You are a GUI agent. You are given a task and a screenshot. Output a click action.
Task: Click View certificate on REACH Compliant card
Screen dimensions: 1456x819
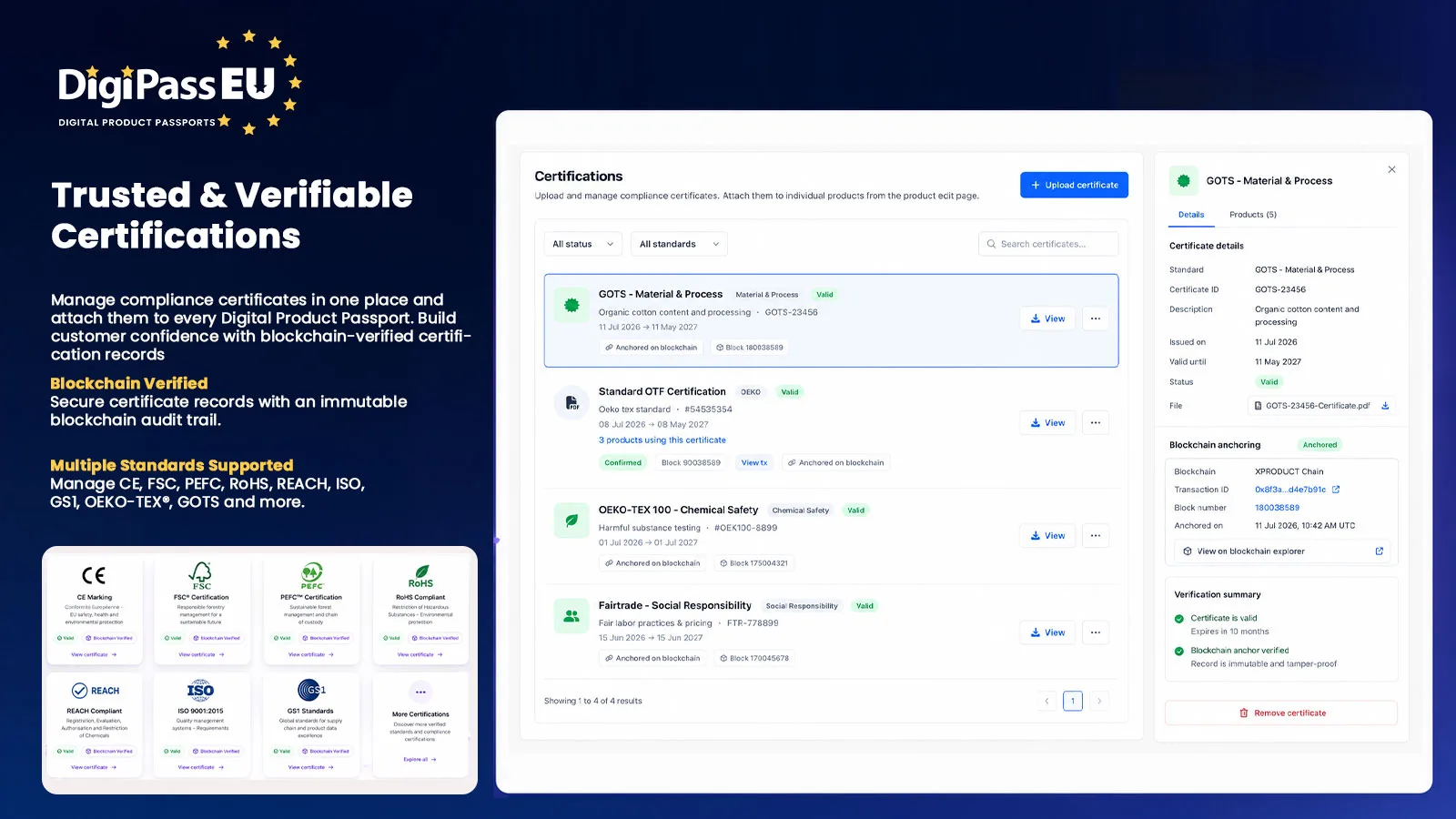(94, 767)
